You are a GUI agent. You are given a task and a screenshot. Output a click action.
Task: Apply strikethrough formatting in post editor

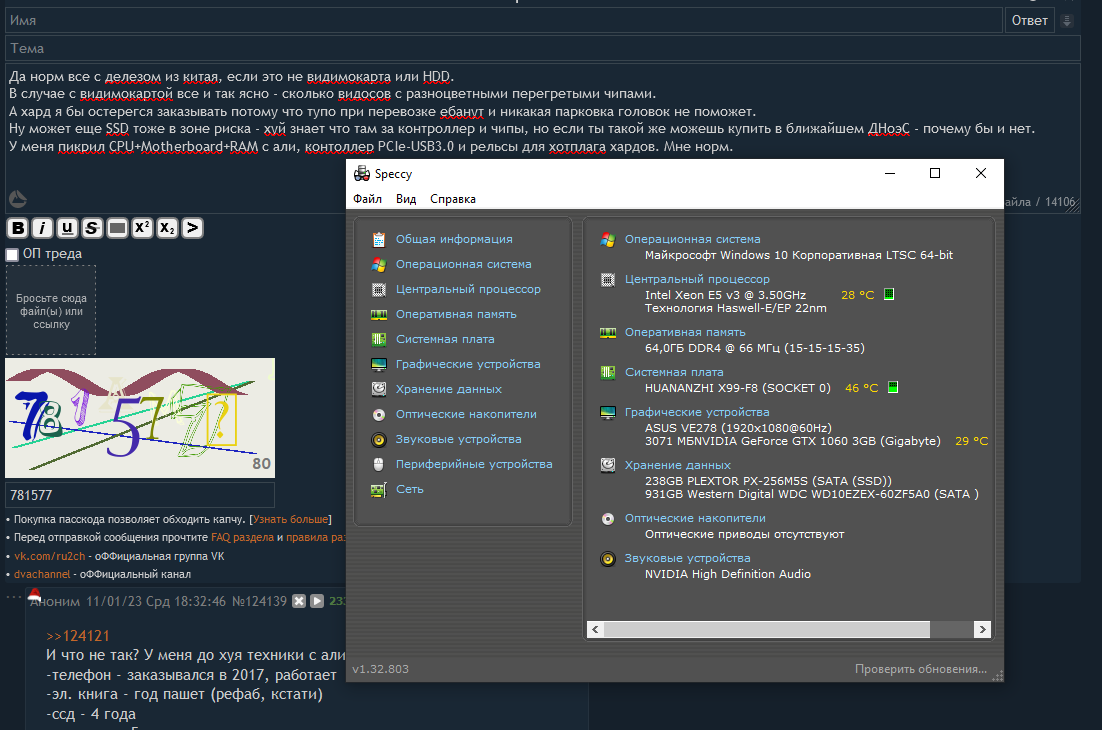click(x=92, y=228)
